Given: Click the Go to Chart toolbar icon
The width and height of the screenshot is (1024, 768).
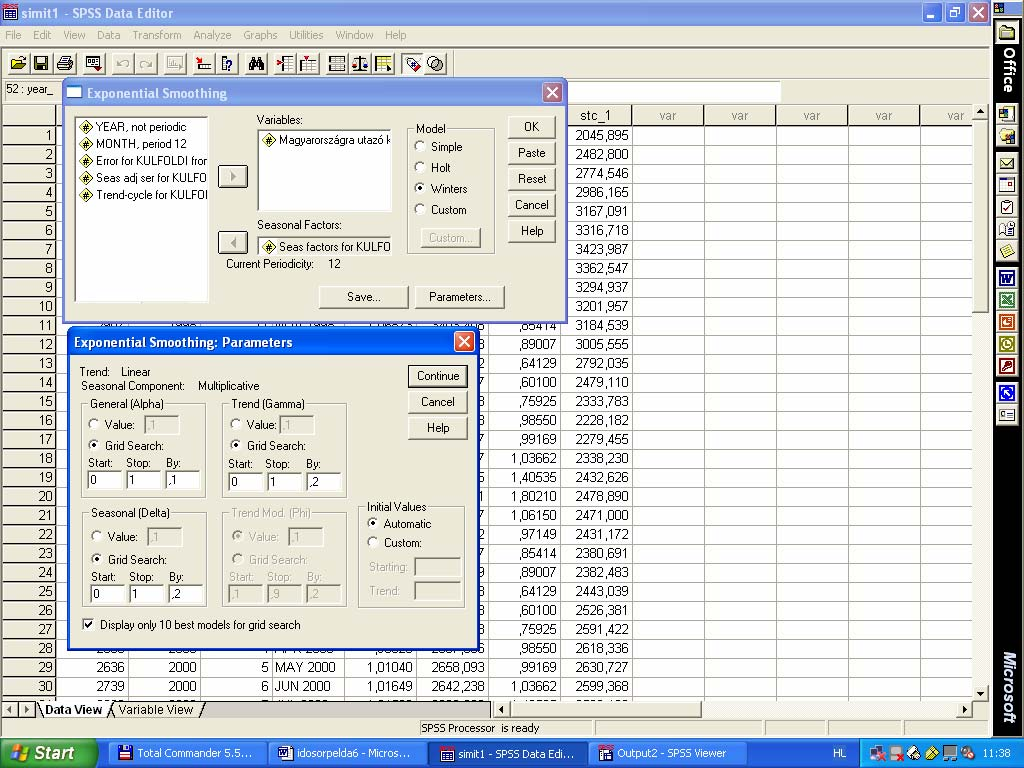Looking at the screenshot, I should coord(175,63).
